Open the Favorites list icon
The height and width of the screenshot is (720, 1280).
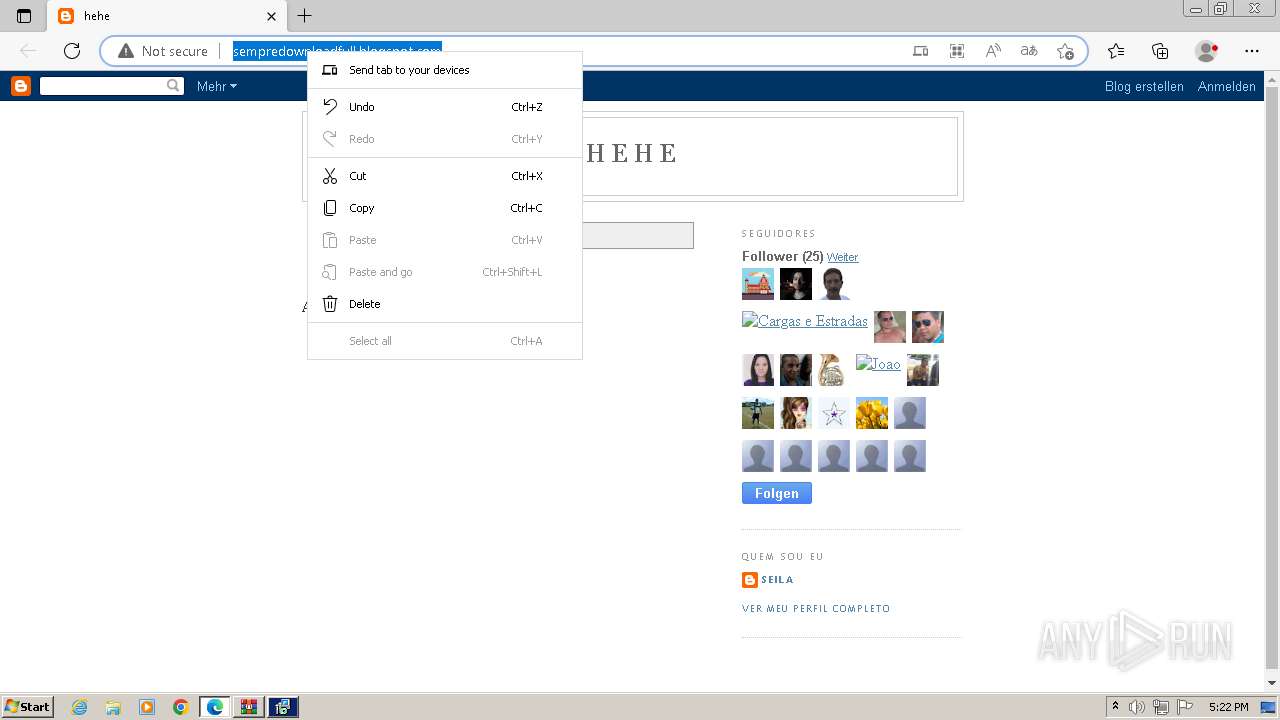(x=1116, y=51)
